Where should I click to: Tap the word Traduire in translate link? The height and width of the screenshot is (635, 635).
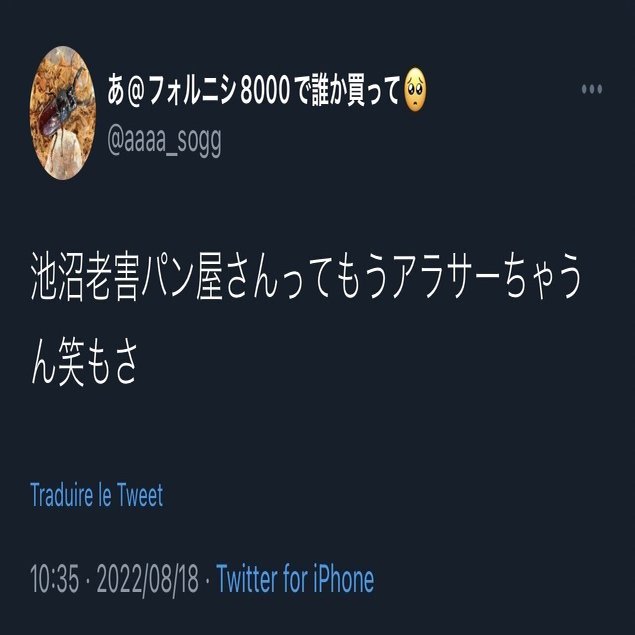62,495
